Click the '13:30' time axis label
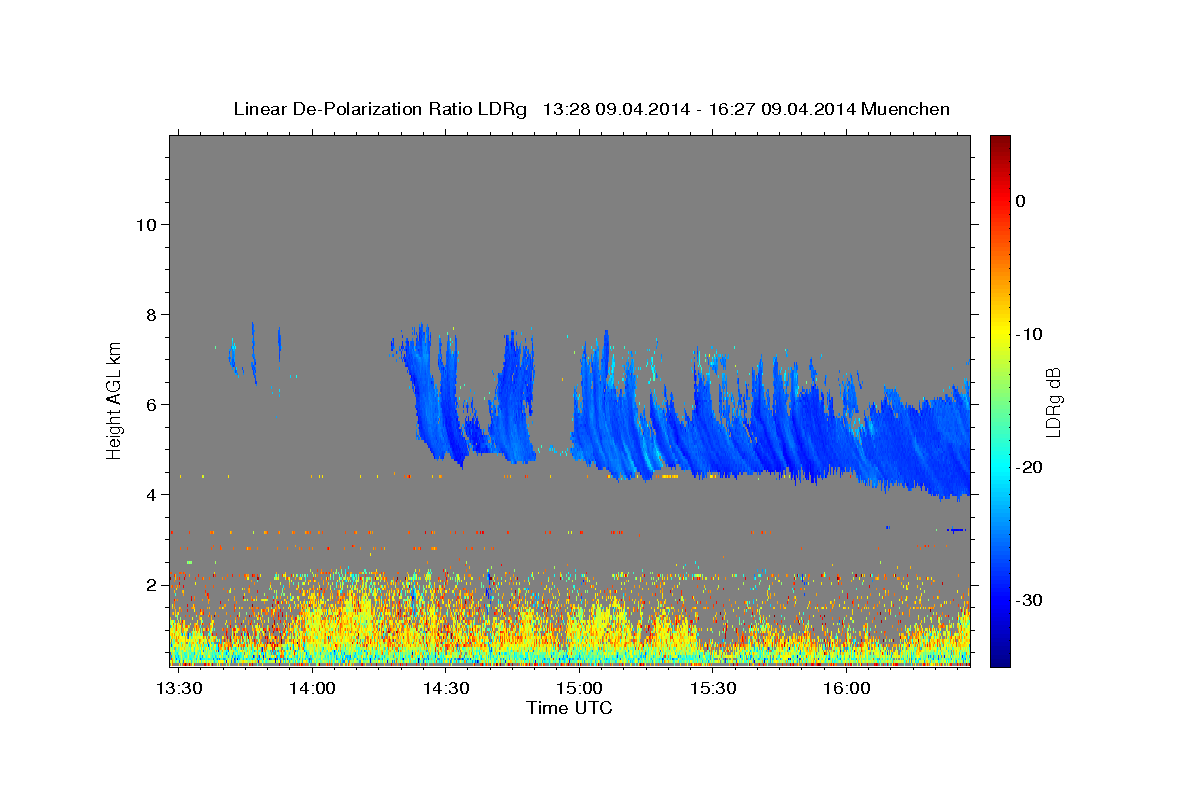Image resolution: width=1200 pixels, height=800 pixels. pyautogui.click(x=180, y=689)
